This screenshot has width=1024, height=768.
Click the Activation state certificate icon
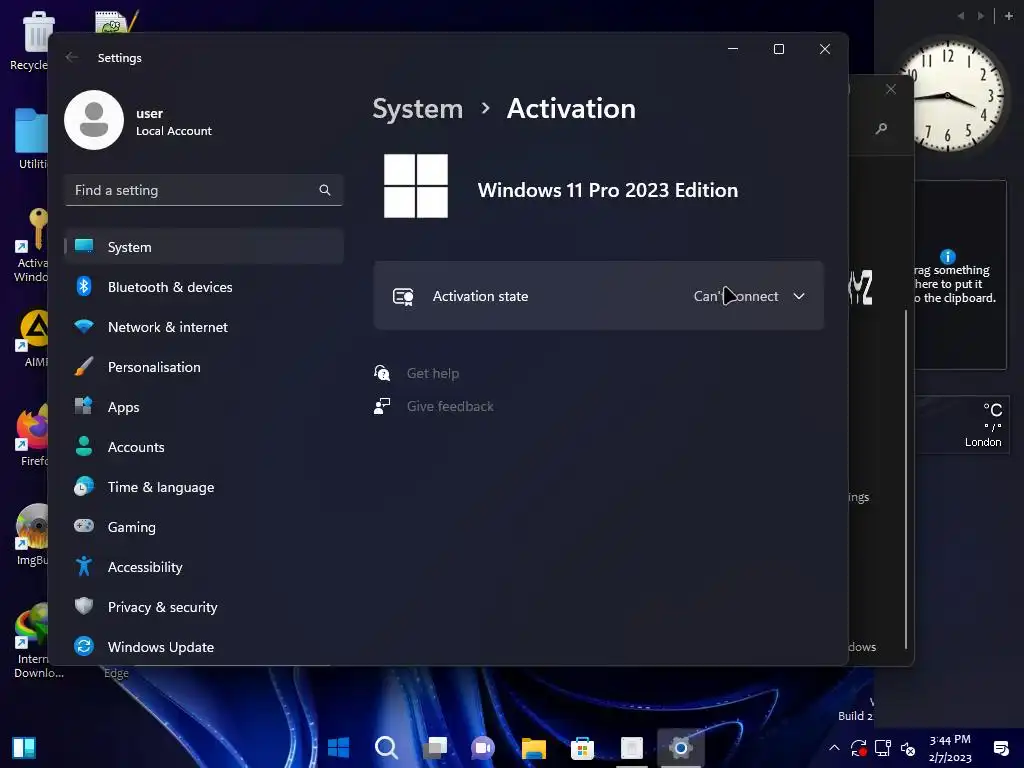(x=403, y=296)
